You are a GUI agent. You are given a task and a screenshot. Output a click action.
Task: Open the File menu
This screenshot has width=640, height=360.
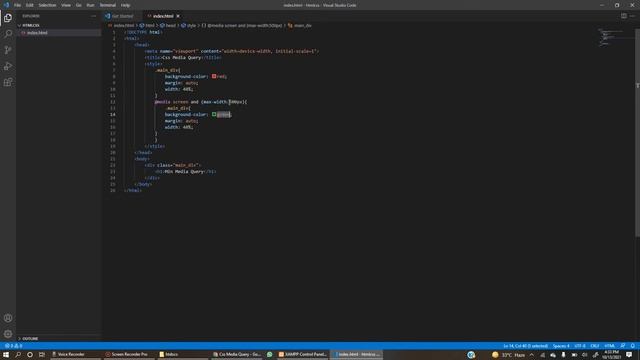coord(18,5)
